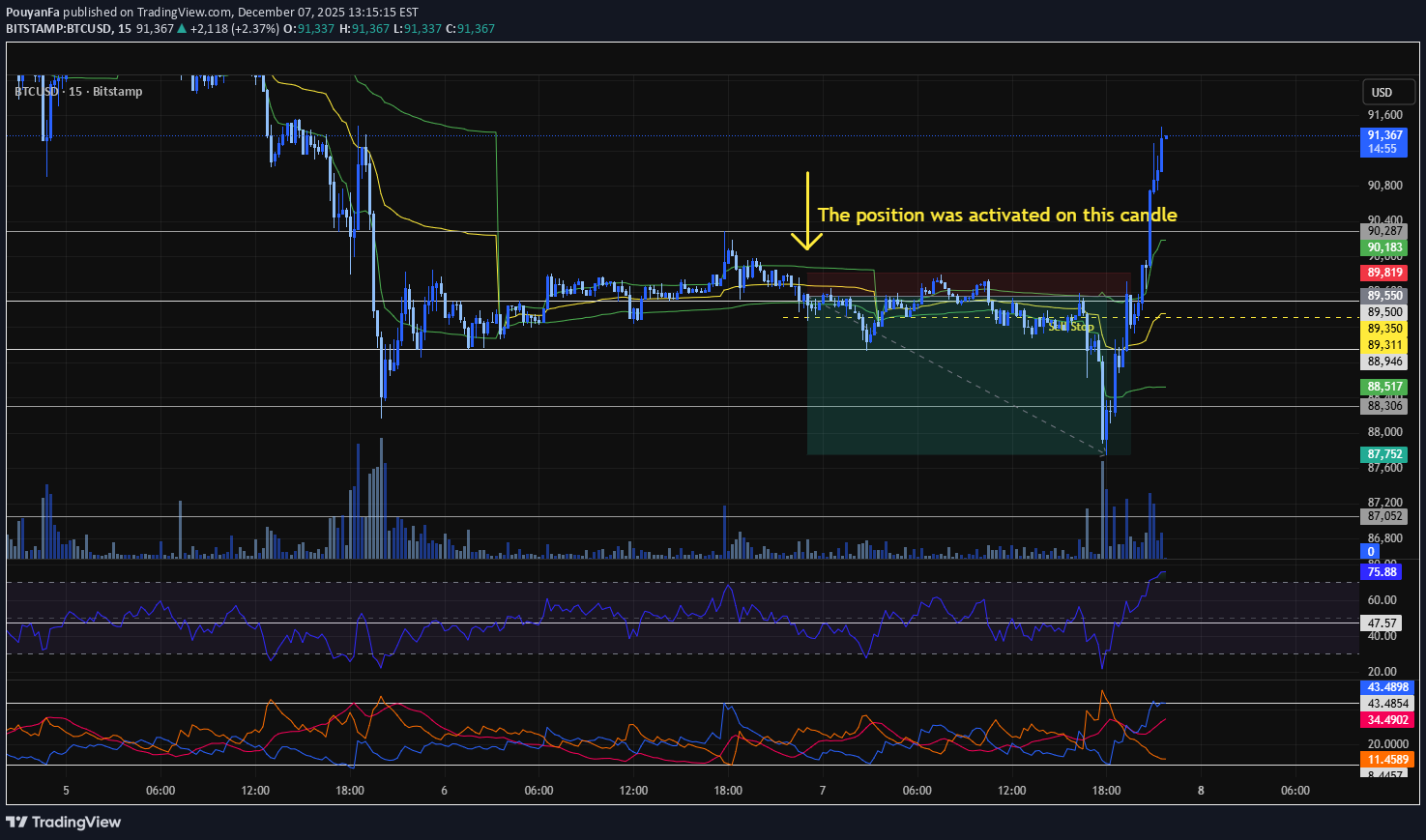Click the teal 87,752 price tag
The width and height of the screenshot is (1426, 840).
[x=1382, y=453]
